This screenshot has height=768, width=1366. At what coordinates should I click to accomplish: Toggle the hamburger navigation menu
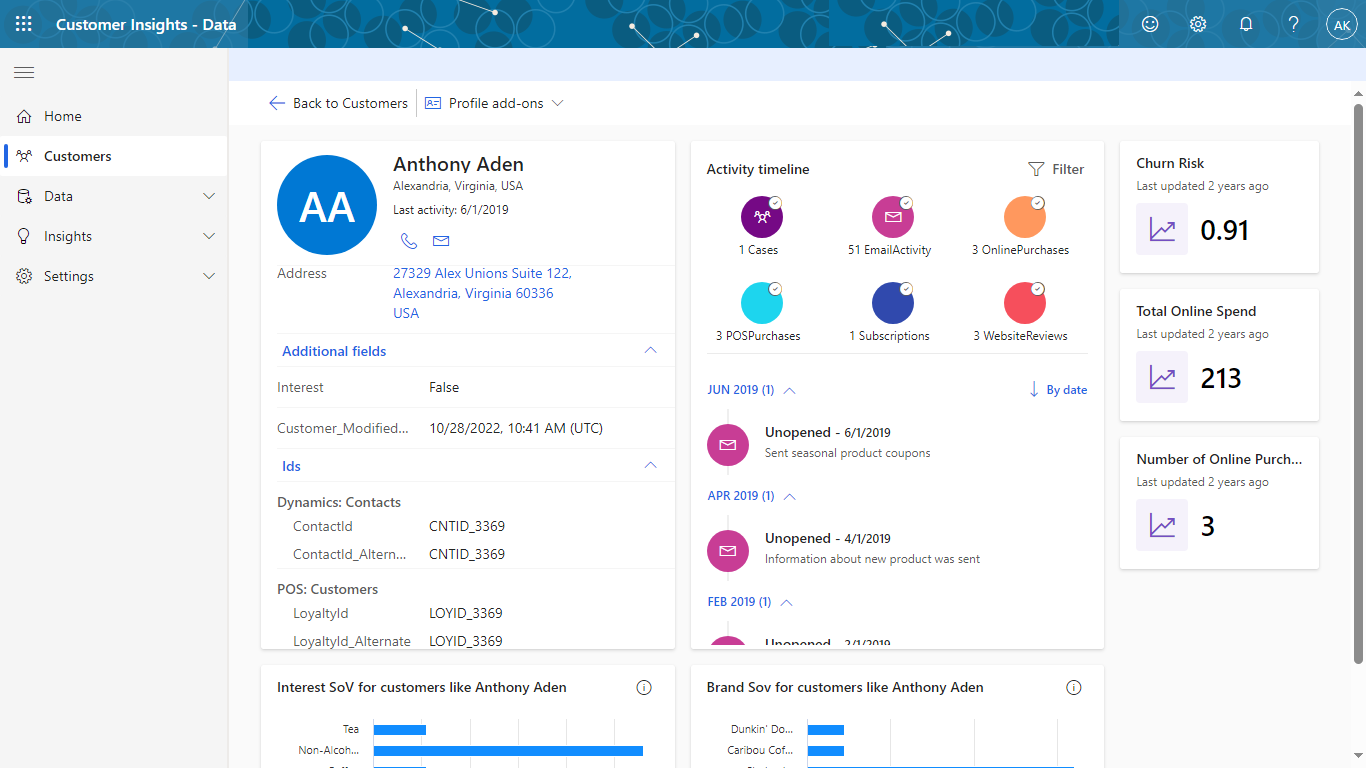point(24,72)
